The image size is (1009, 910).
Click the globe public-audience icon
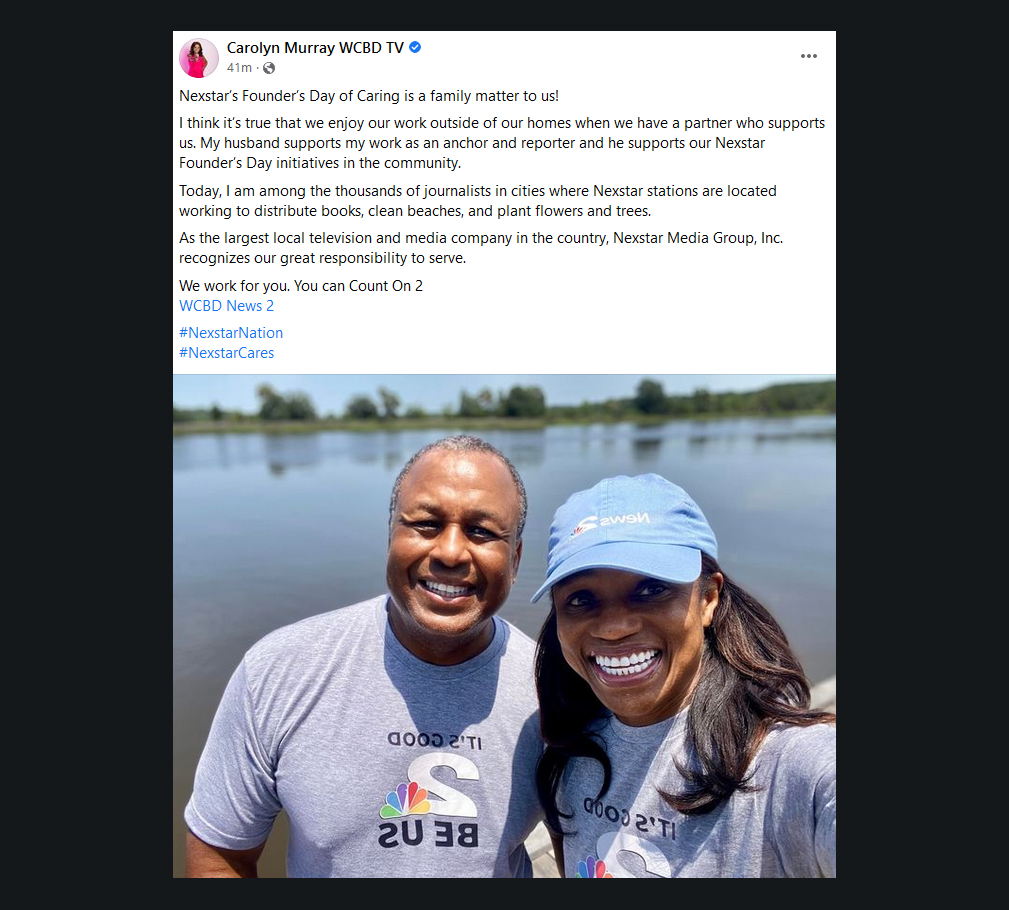point(269,68)
